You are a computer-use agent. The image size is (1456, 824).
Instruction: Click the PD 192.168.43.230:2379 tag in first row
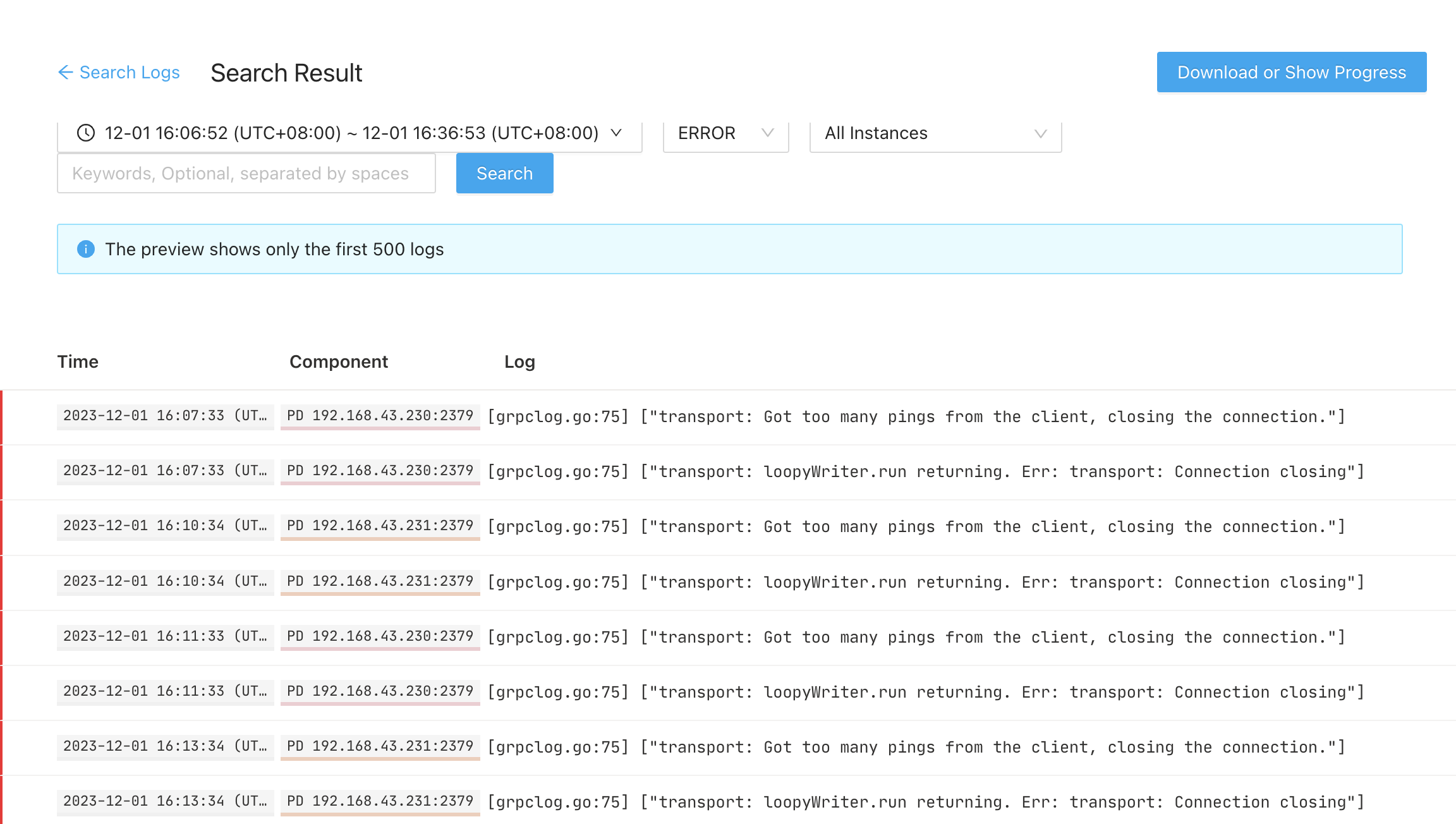tap(380, 416)
